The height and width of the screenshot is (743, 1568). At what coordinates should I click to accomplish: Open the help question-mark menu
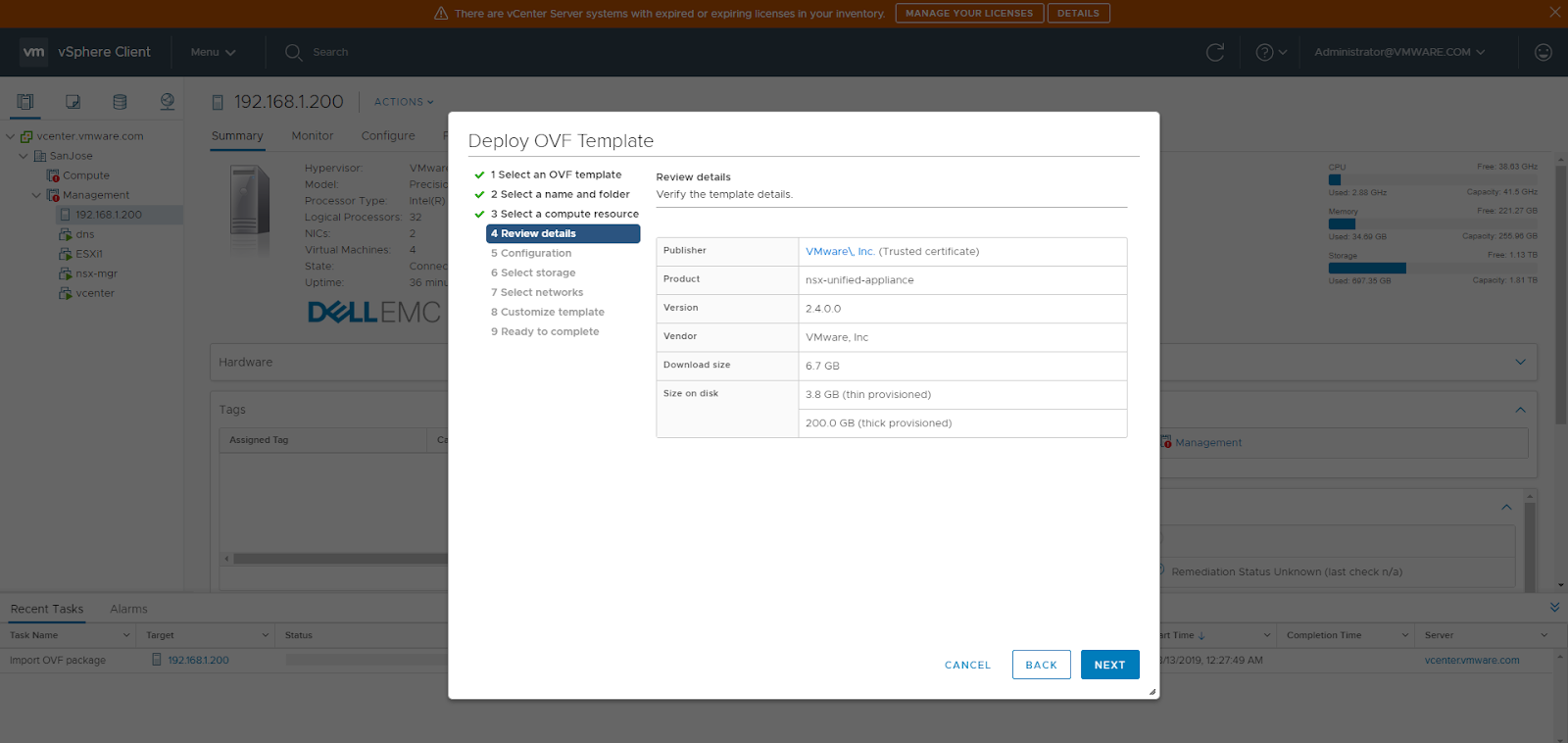[1270, 53]
